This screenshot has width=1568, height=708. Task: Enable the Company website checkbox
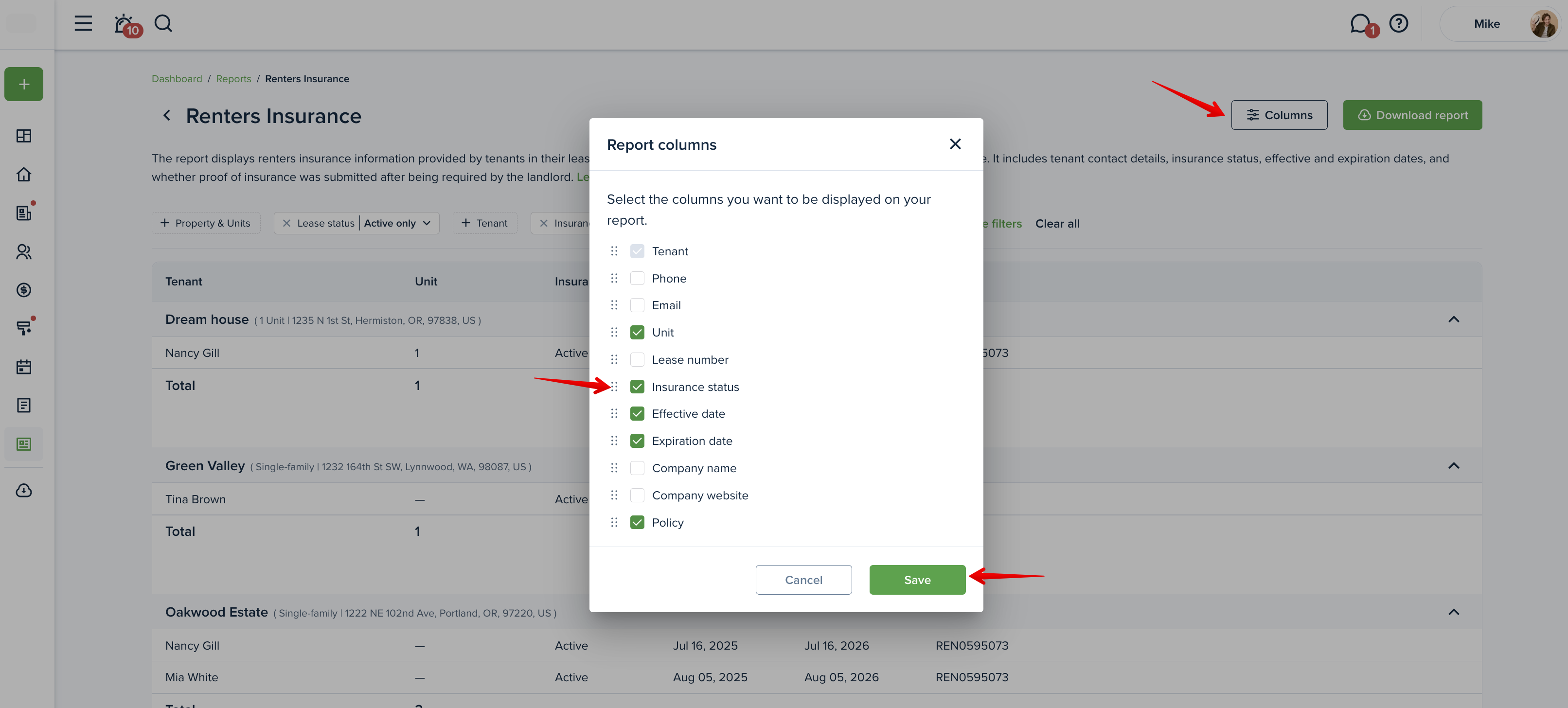[637, 495]
